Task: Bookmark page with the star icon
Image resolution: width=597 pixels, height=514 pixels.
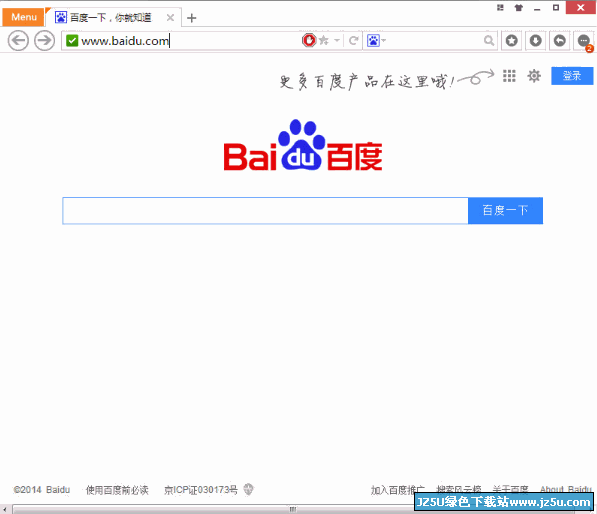Action: 324,40
